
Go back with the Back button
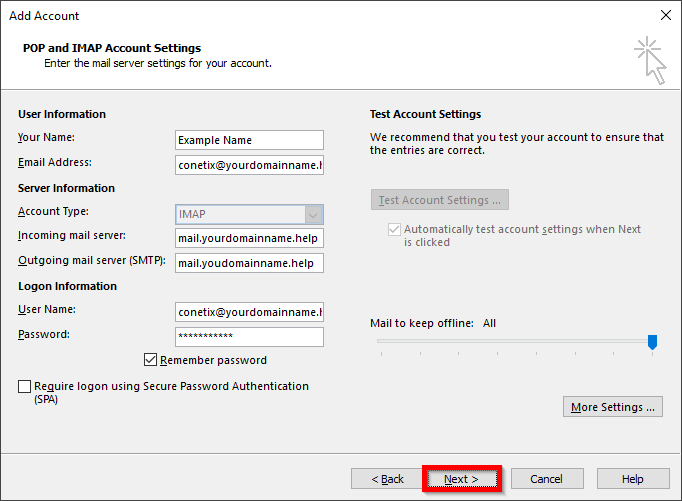[x=387, y=479]
